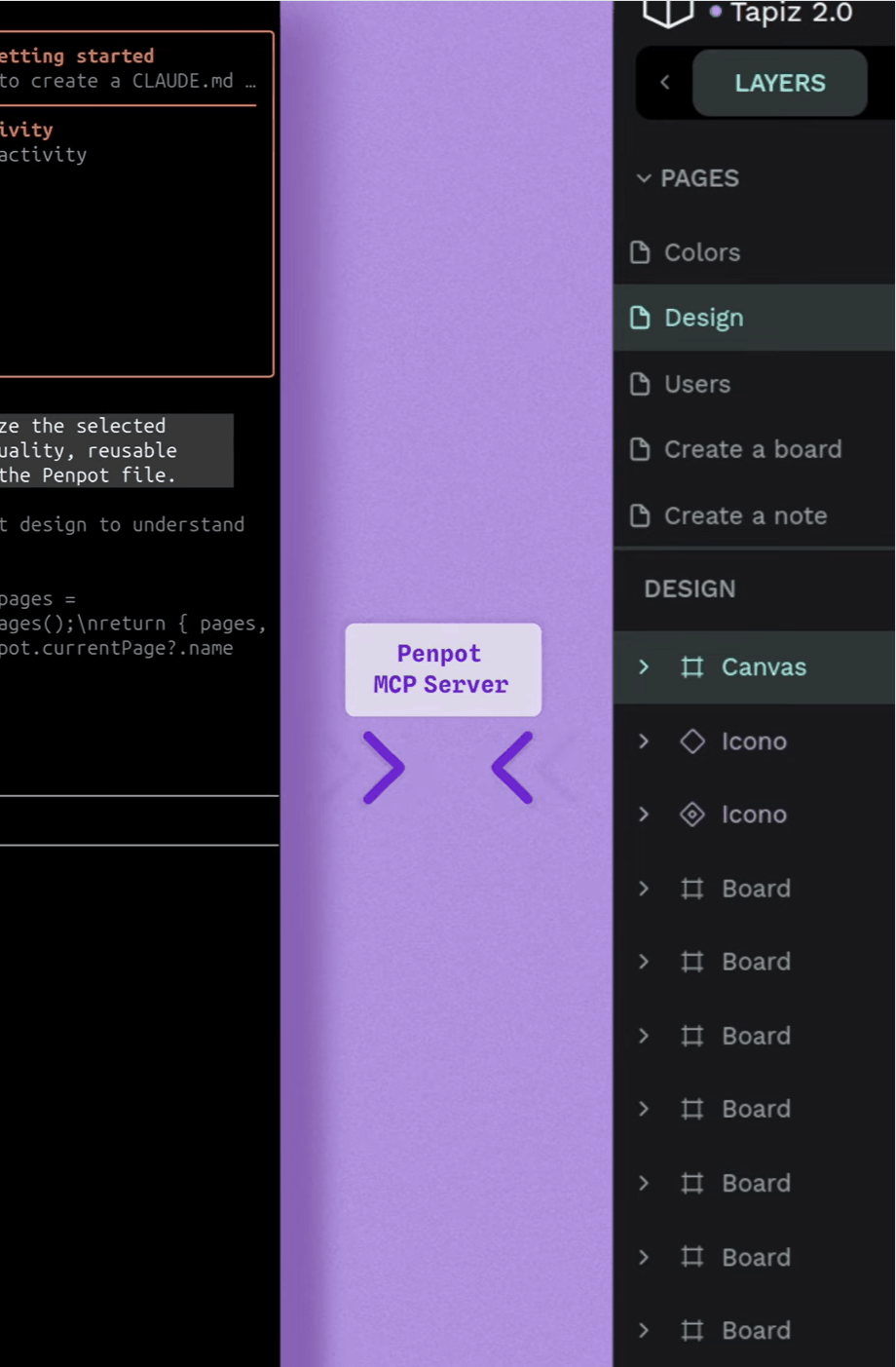This screenshot has height=1367, width=896.
Task: Expand the Icono layer with the nested diamond icon
Action: [644, 815]
